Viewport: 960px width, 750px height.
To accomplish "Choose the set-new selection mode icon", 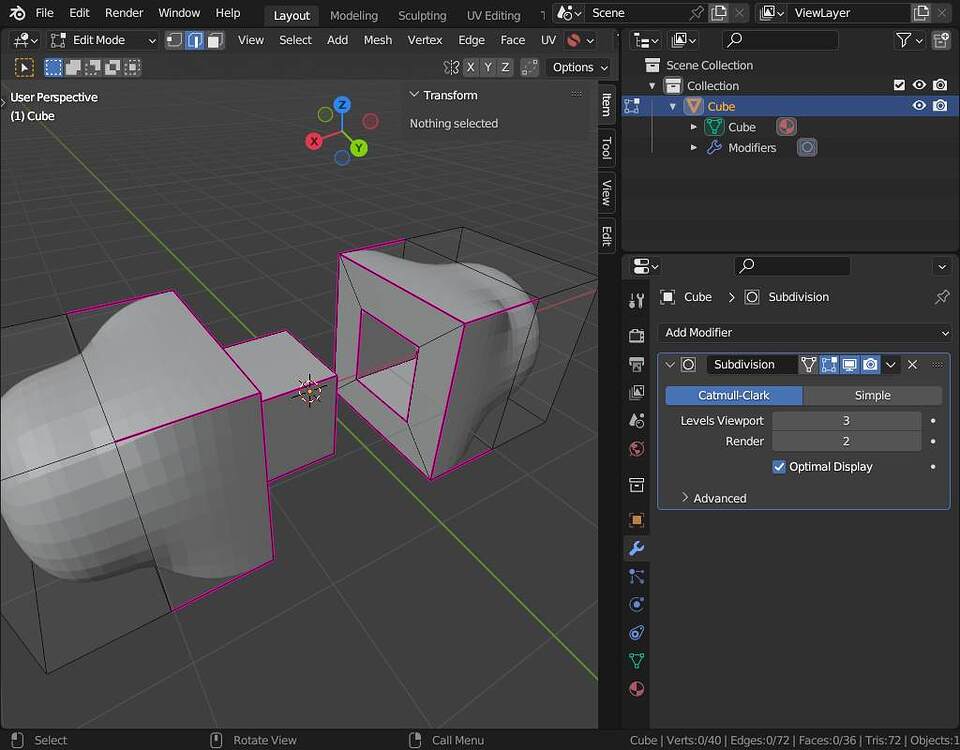I will click(x=53, y=67).
